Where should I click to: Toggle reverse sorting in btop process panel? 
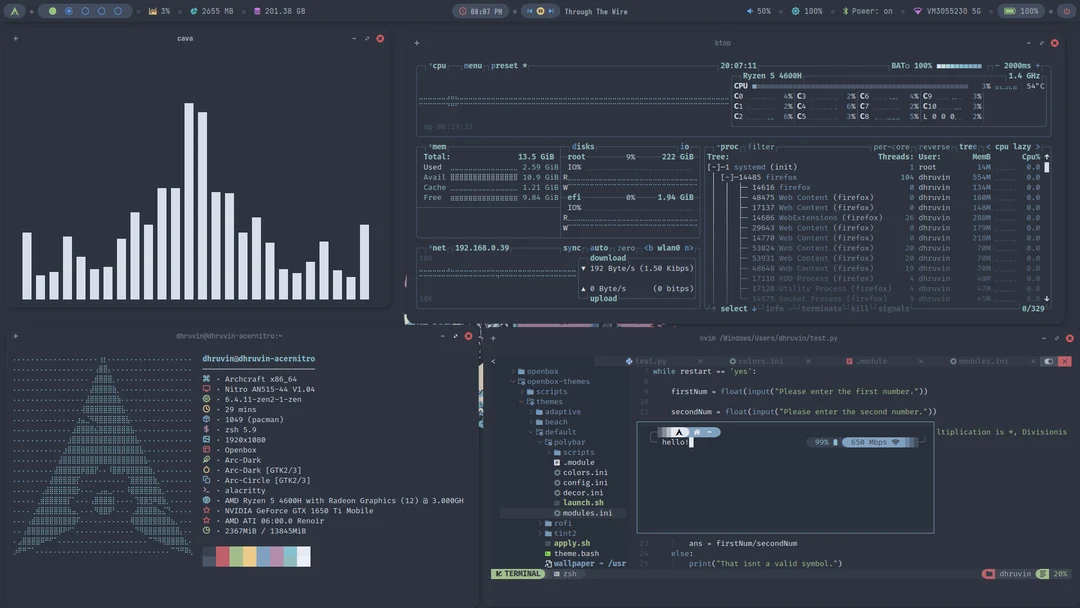(x=936, y=146)
